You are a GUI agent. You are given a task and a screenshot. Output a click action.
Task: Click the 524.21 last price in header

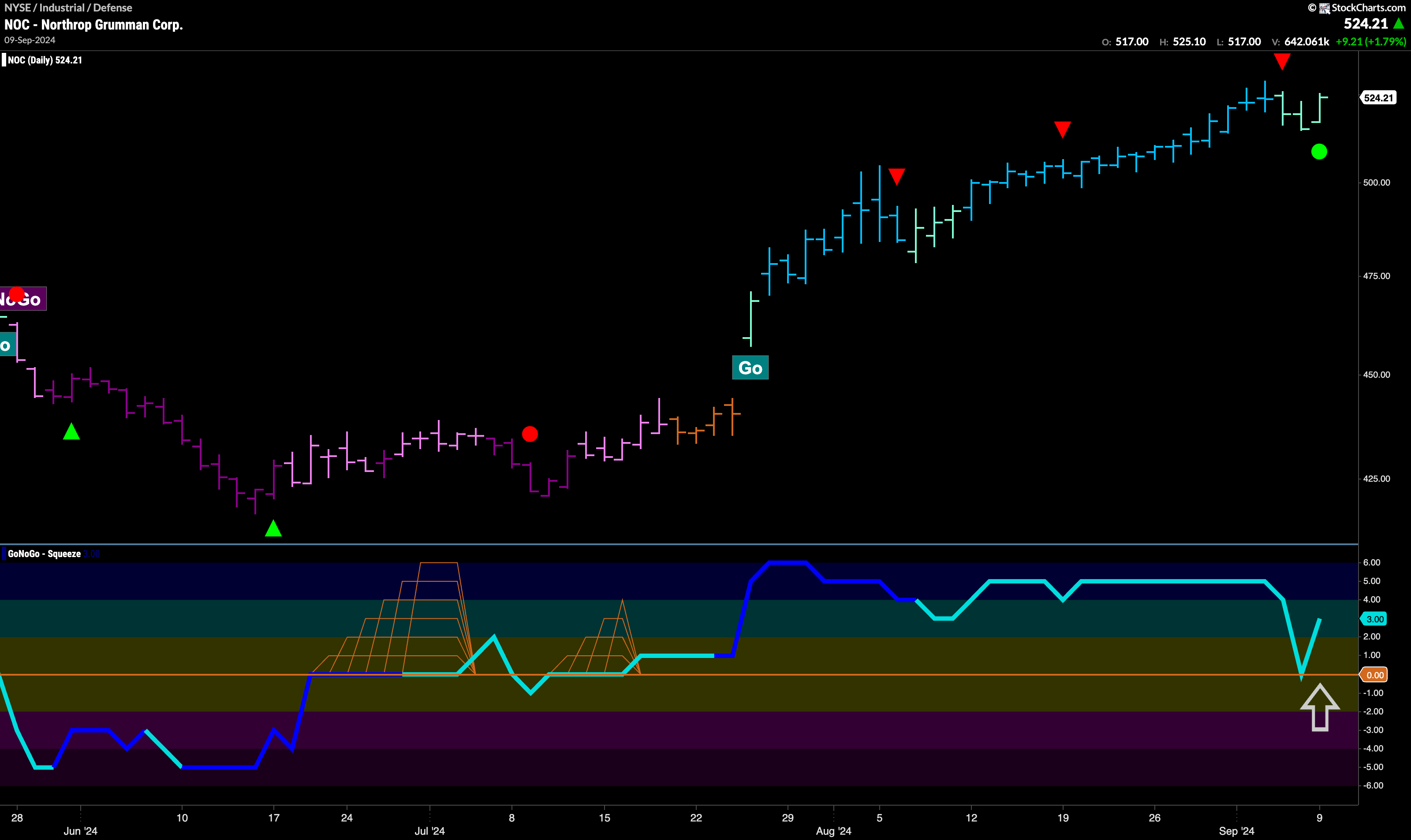pos(1366,24)
